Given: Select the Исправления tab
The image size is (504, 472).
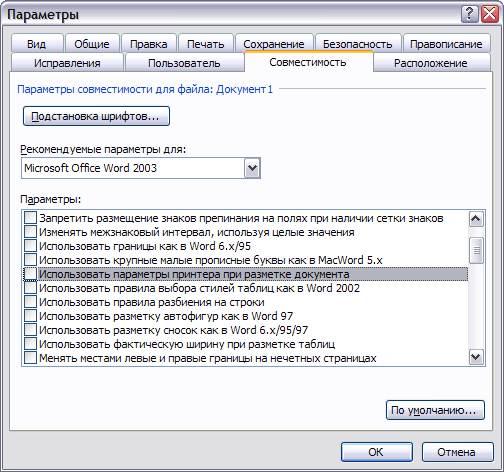Looking at the screenshot, I should coord(67,63).
